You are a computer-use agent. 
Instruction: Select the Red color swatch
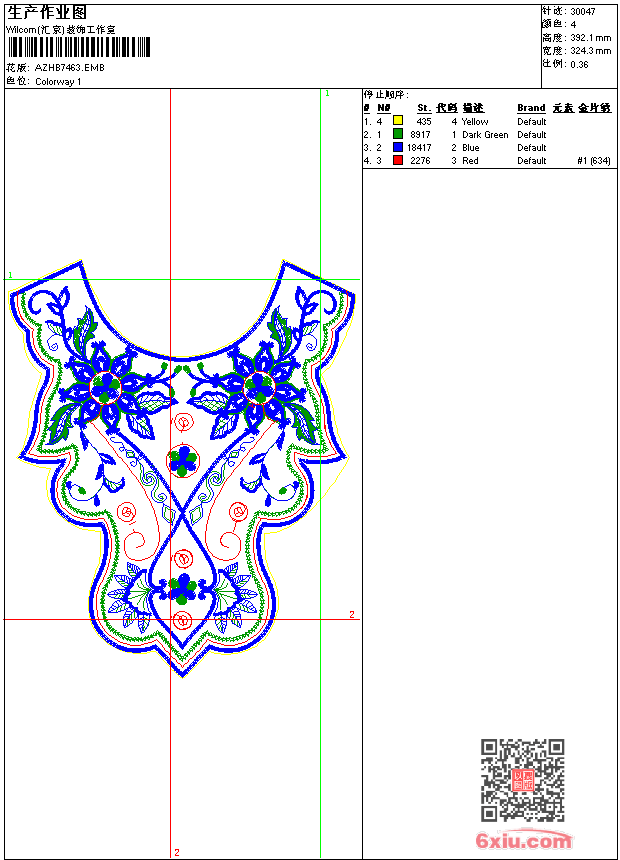point(398,160)
